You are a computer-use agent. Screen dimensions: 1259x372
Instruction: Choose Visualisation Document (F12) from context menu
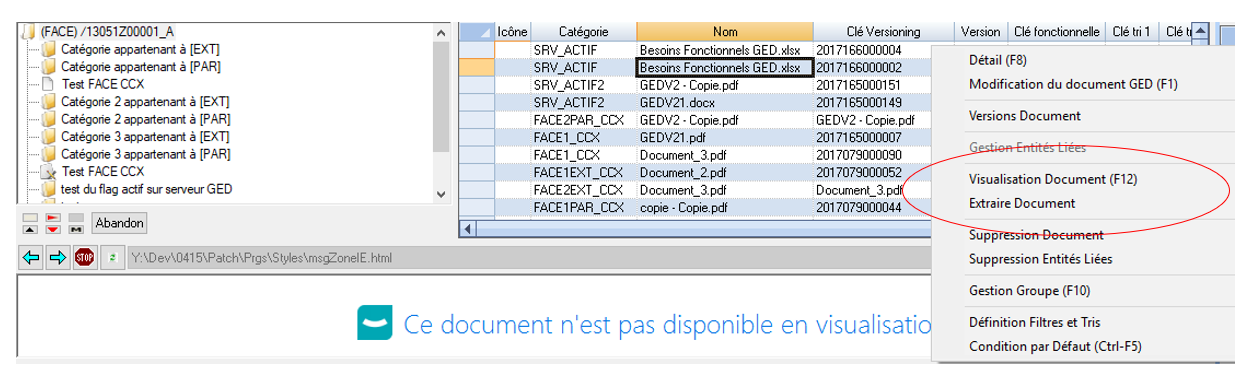tap(1053, 180)
